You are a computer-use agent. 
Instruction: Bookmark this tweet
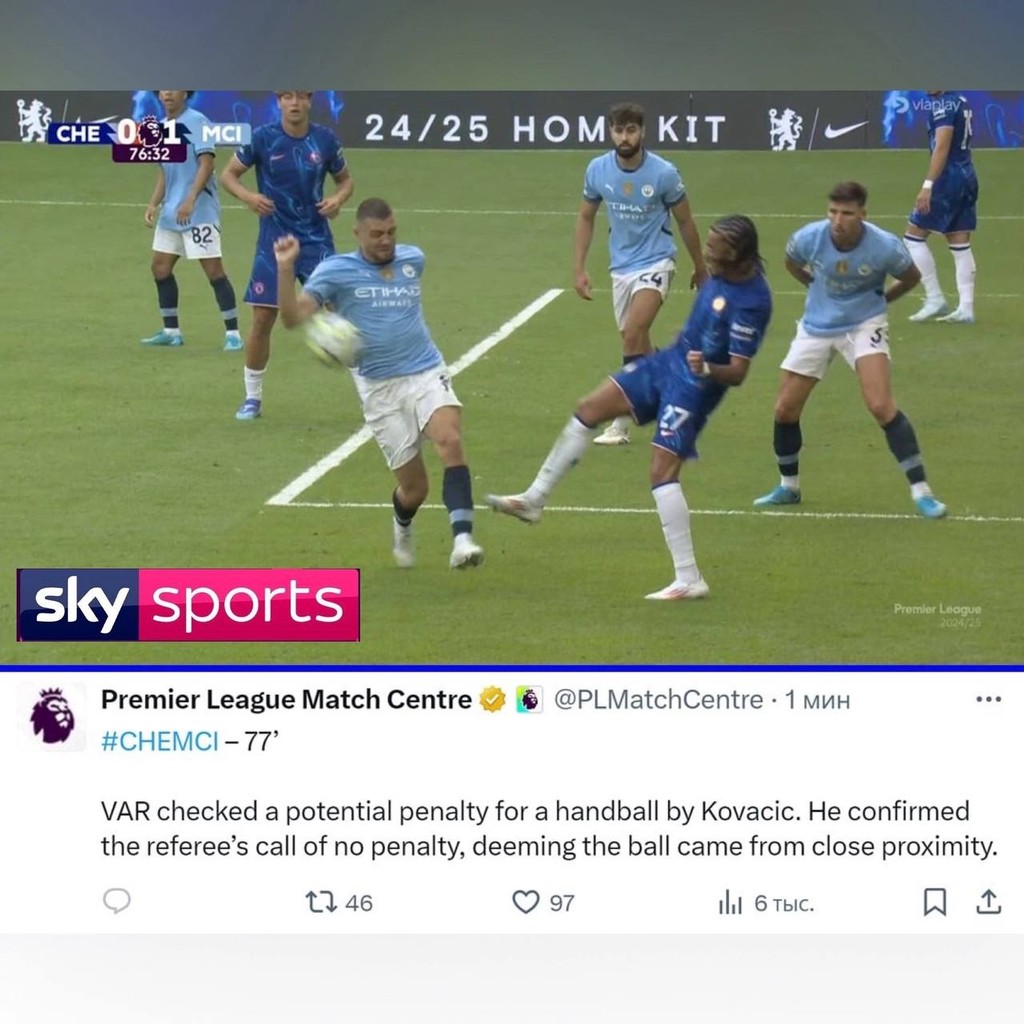[x=935, y=902]
